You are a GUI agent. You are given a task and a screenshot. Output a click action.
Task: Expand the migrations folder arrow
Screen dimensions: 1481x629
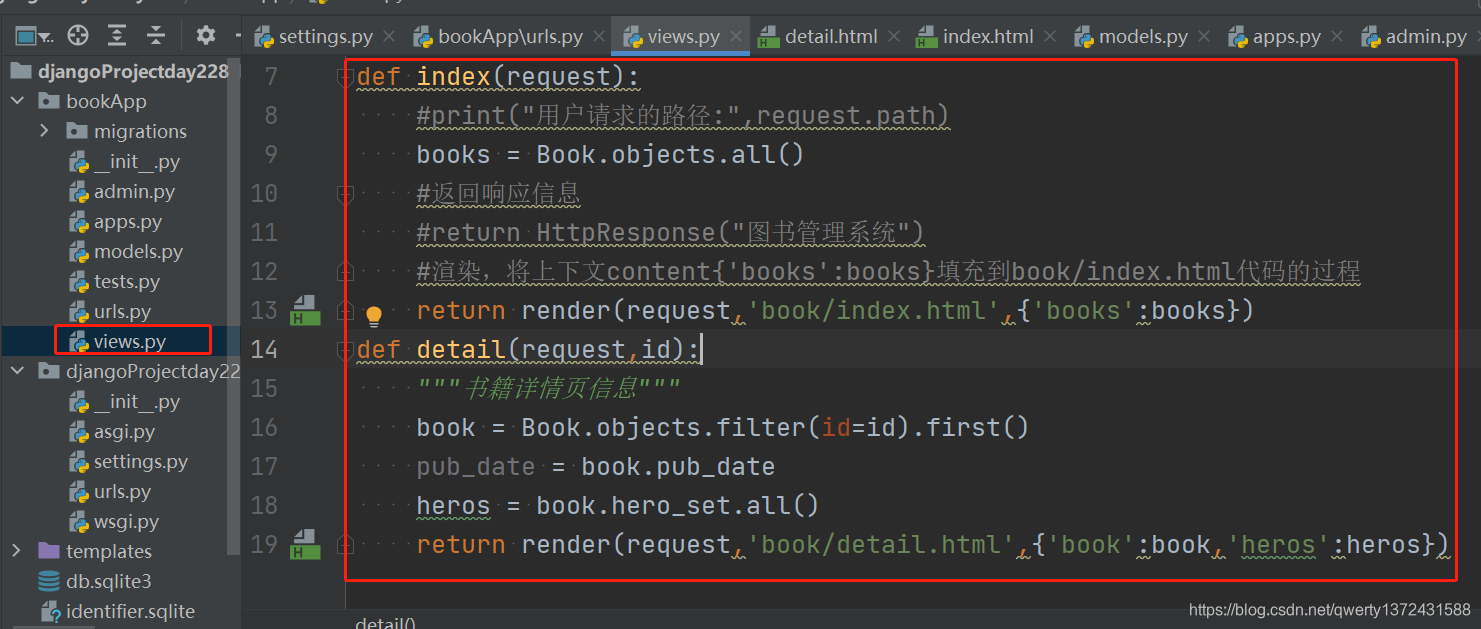pyautogui.click(x=44, y=131)
